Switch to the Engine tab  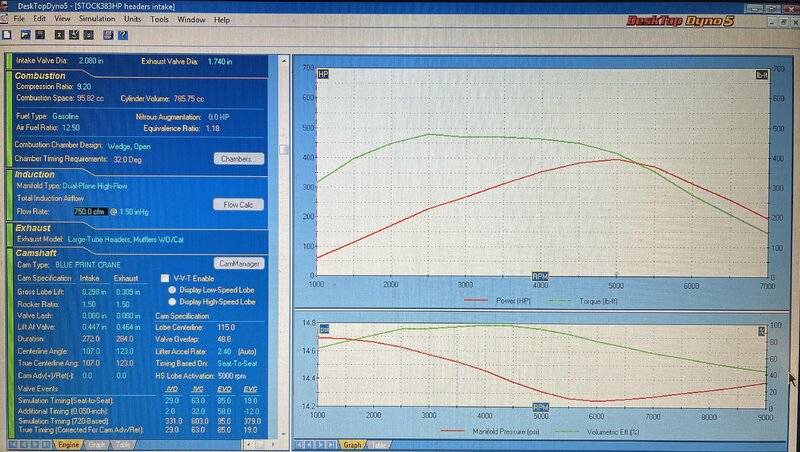[x=68, y=445]
